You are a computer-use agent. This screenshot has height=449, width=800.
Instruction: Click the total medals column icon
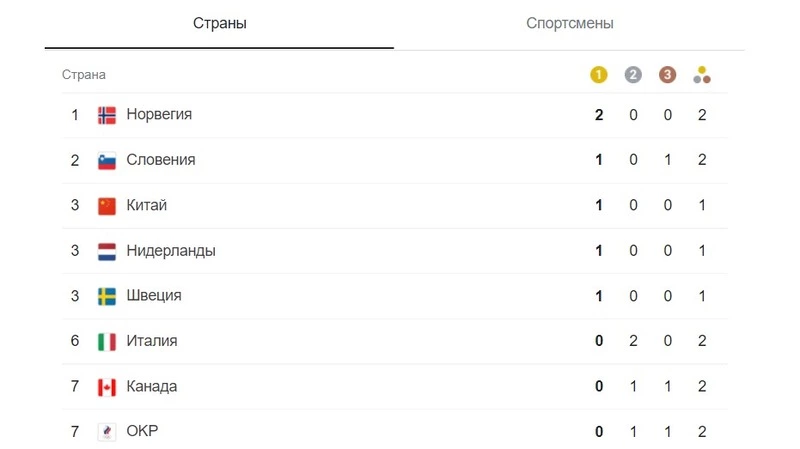[702, 75]
